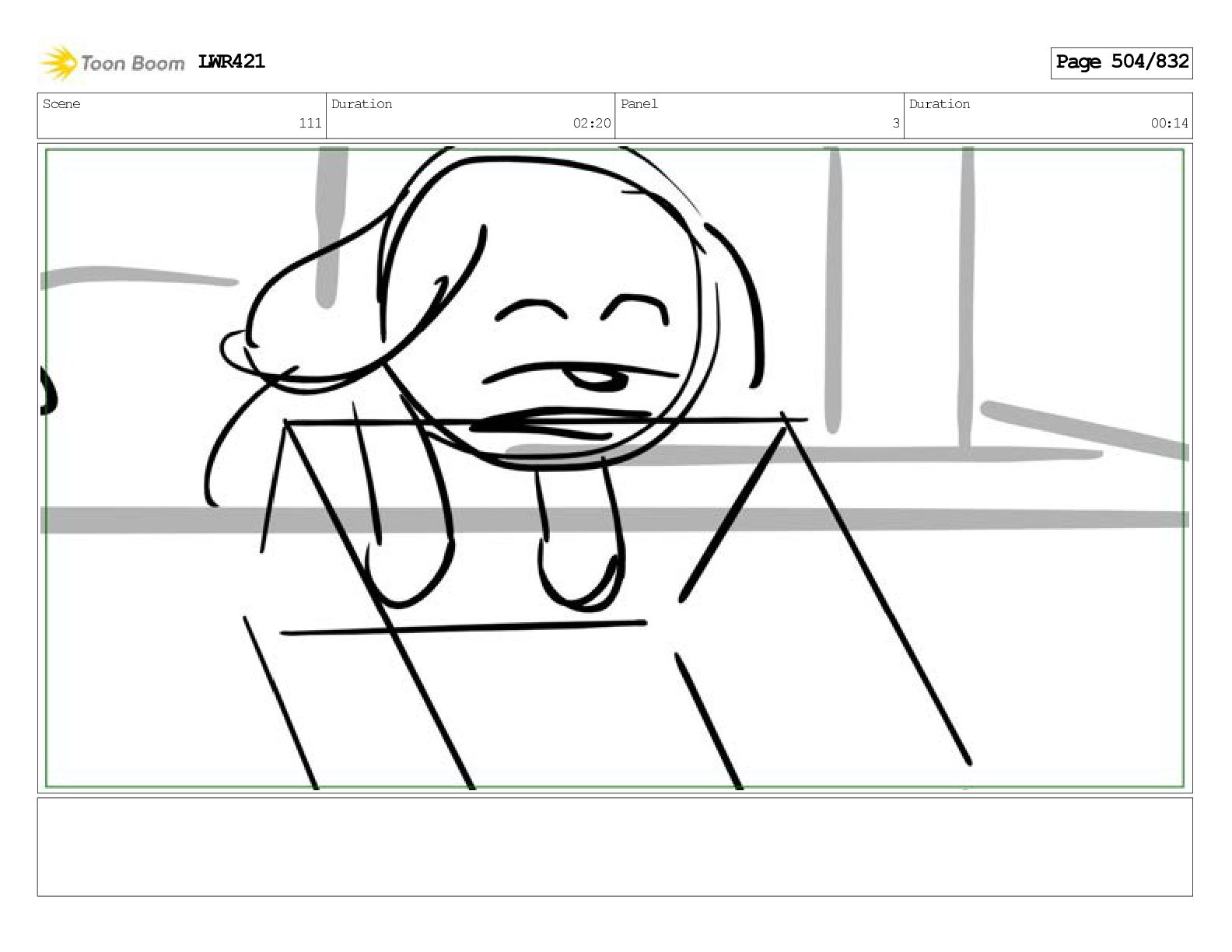Click the dog's closed left eye
This screenshot has height=952, width=1232.
(531, 311)
